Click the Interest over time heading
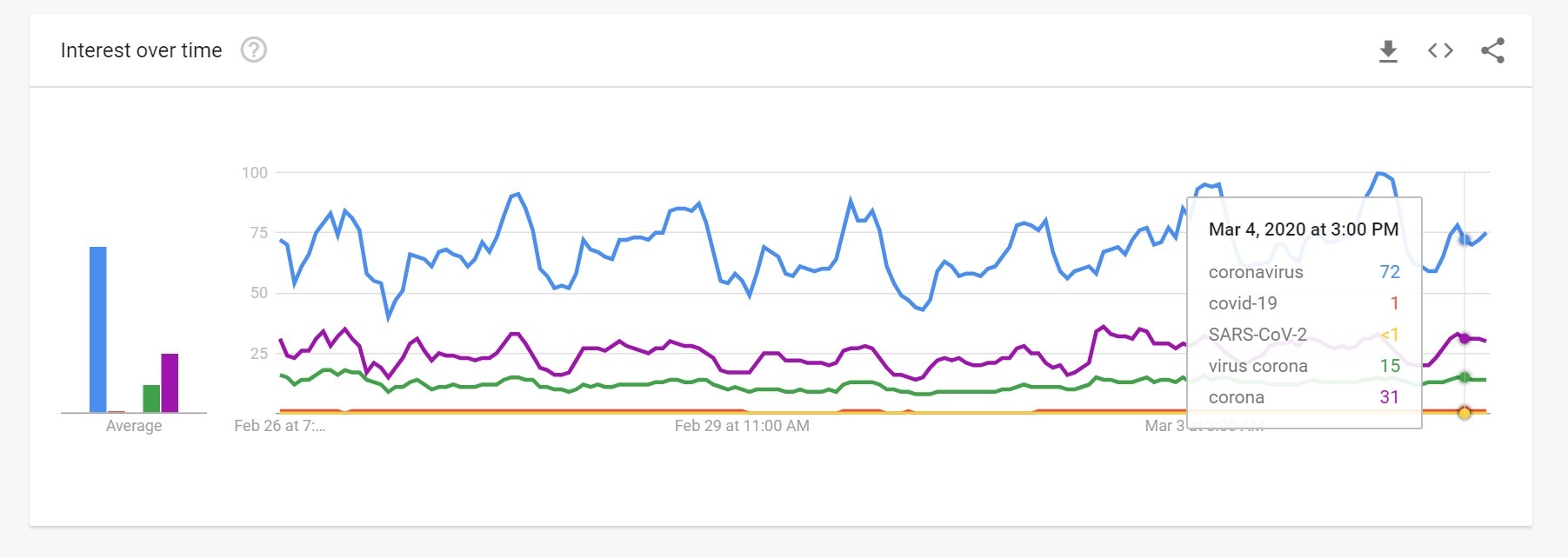The image size is (1568, 558). tap(141, 50)
